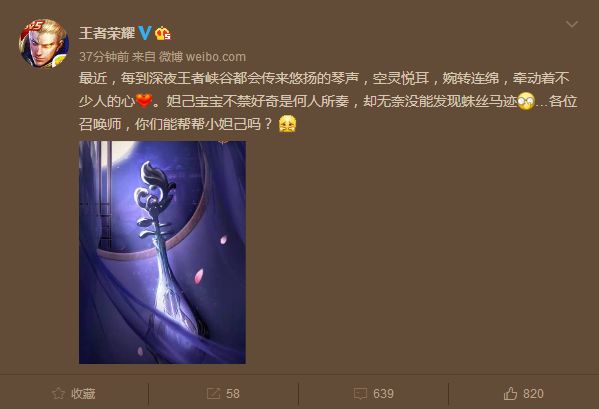Click the orange crown membership badge
This screenshot has width=599, height=409.
pos(163,33)
